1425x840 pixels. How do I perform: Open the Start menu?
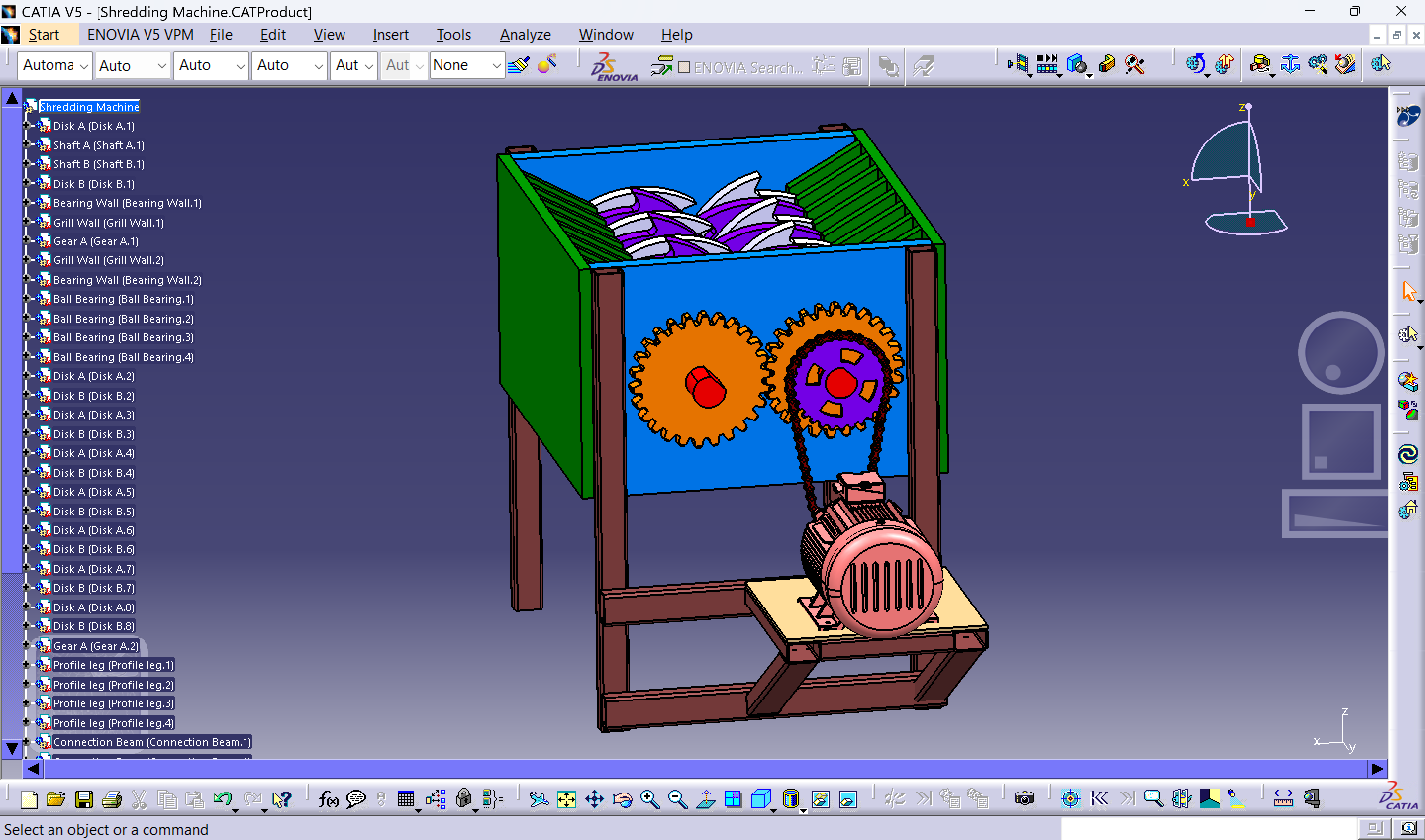pyautogui.click(x=44, y=35)
